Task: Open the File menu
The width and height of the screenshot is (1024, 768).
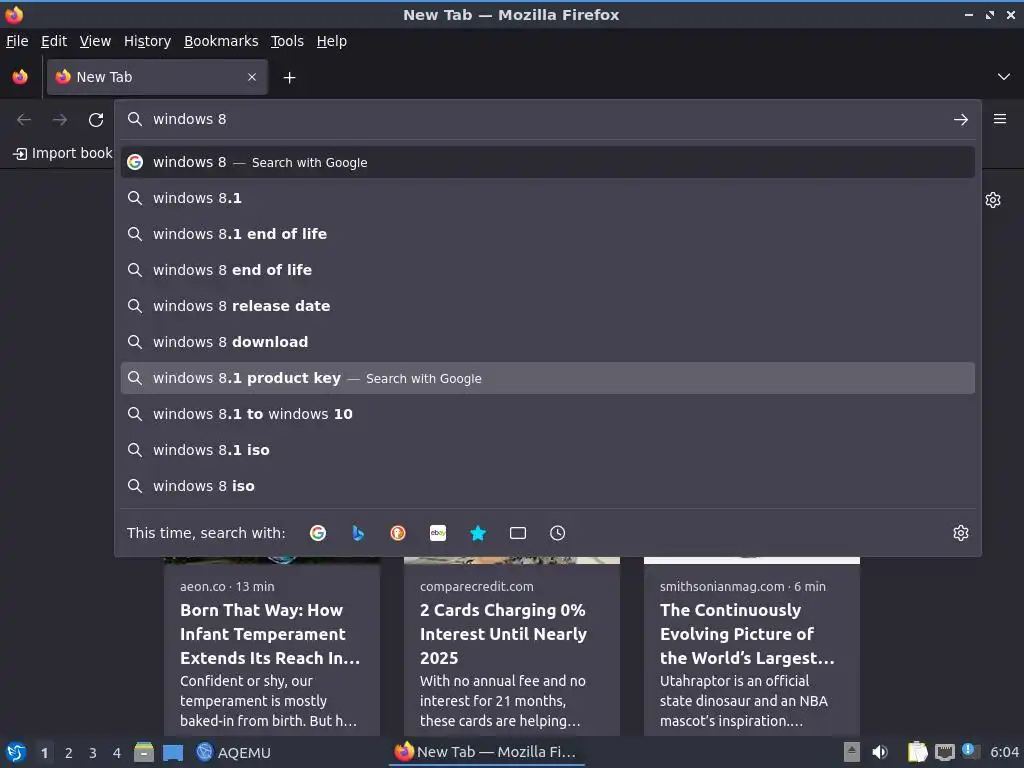Action: (x=17, y=41)
